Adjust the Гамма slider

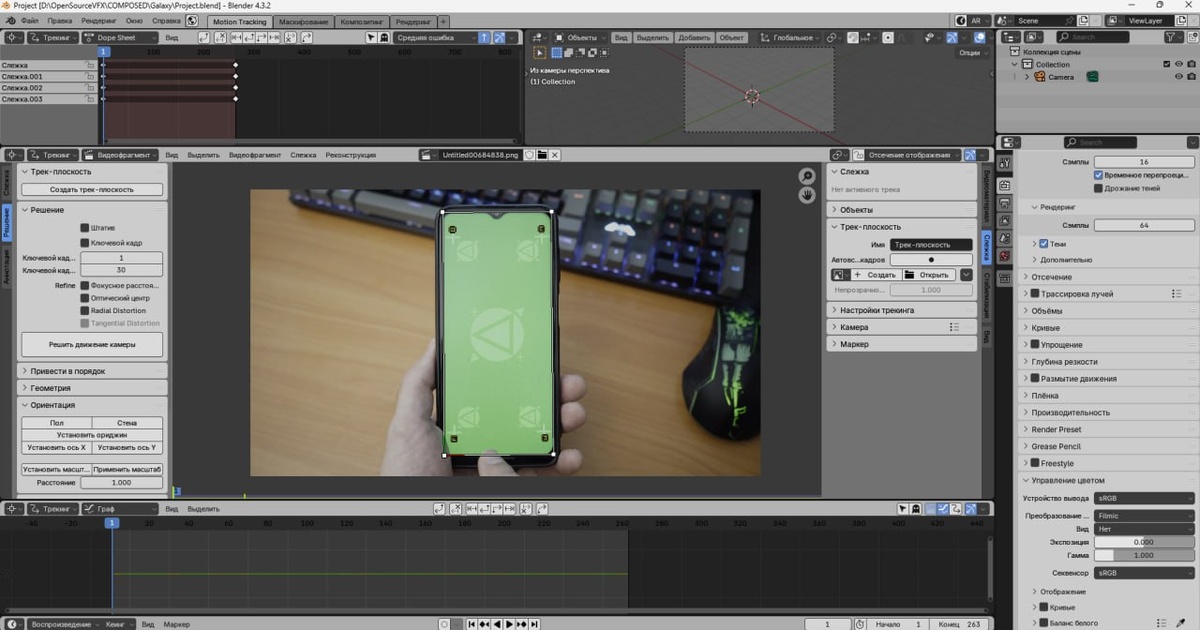pyautogui.click(x=1144, y=554)
